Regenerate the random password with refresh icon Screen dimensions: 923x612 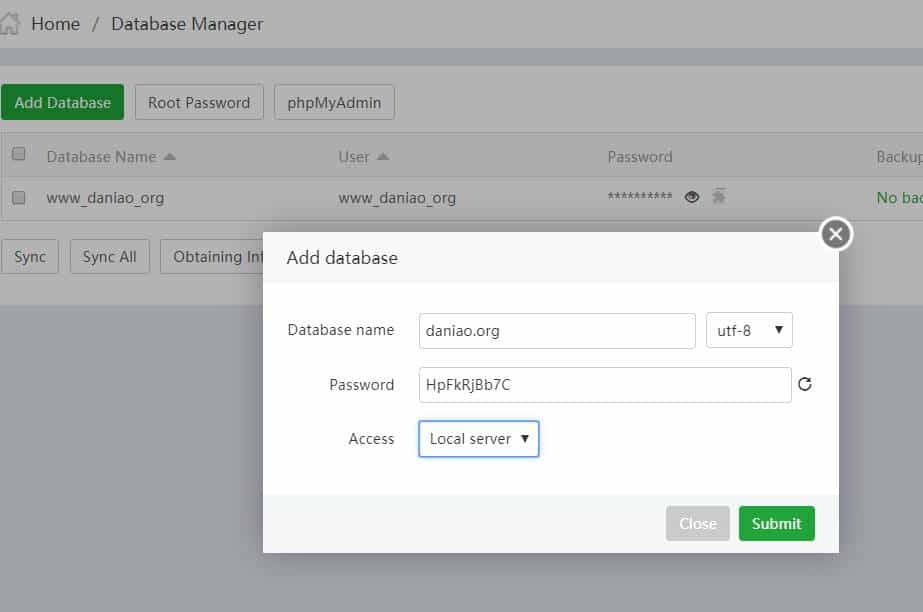coord(805,384)
